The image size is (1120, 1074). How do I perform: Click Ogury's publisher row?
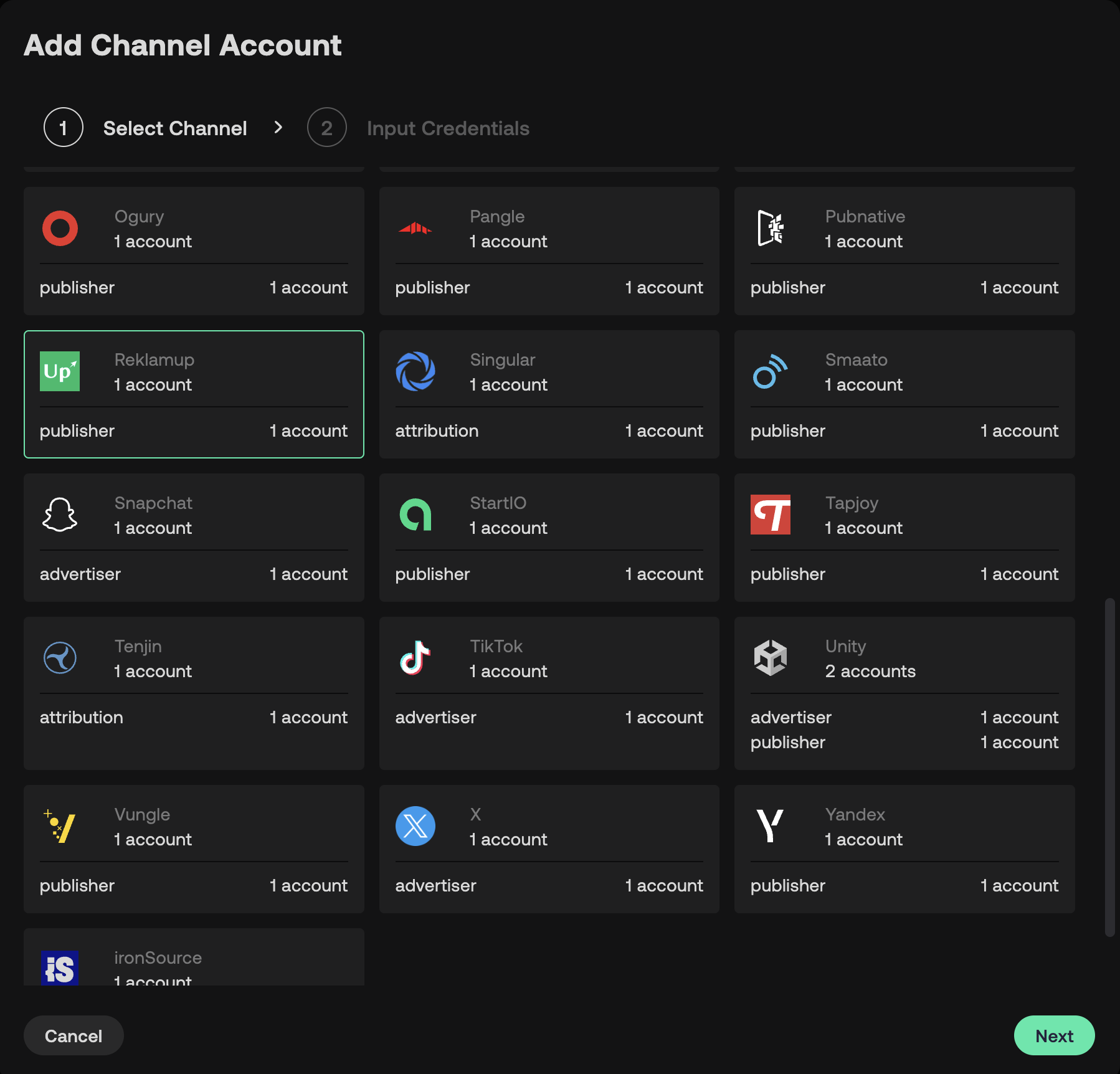pyautogui.click(x=194, y=288)
